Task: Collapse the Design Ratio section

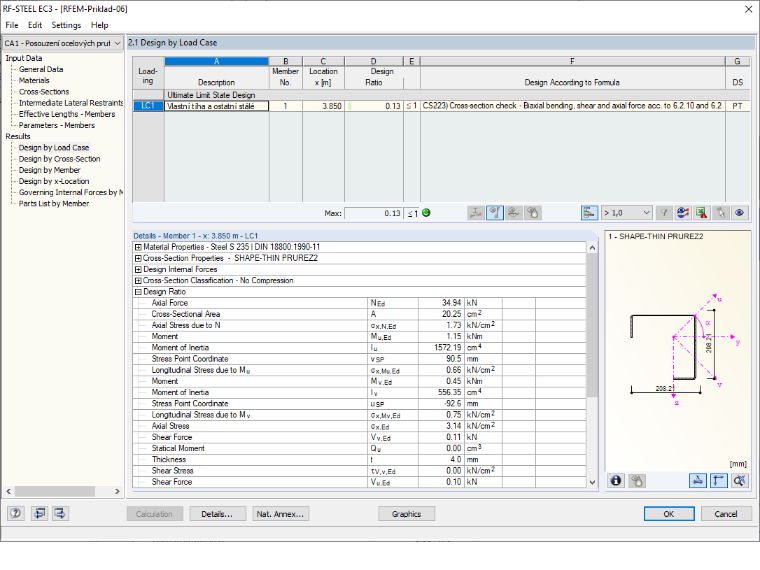Action: pos(138,292)
